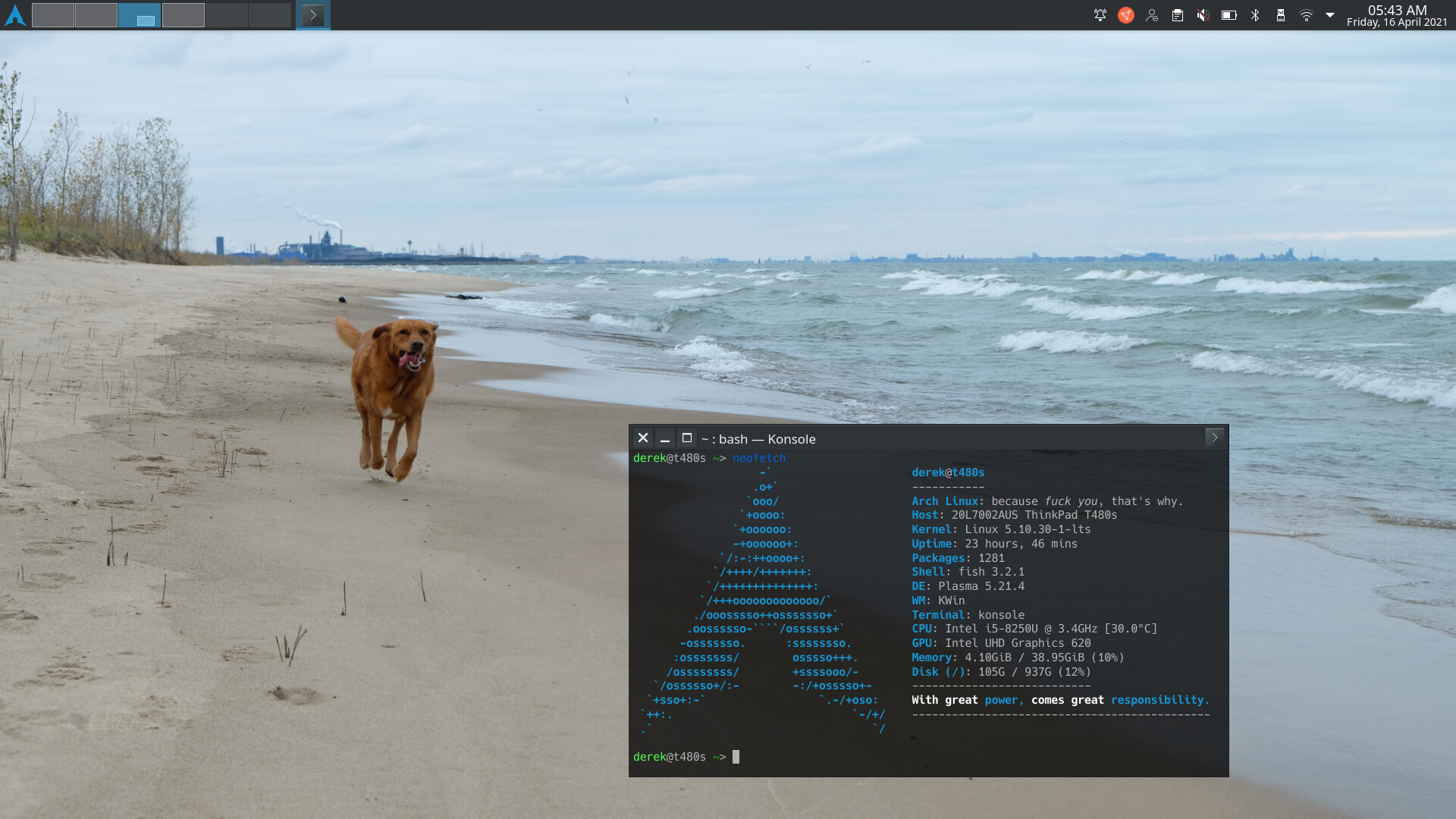The height and width of the screenshot is (819, 1456).
Task: Click the Konsole task manager entry
Action: (313, 15)
